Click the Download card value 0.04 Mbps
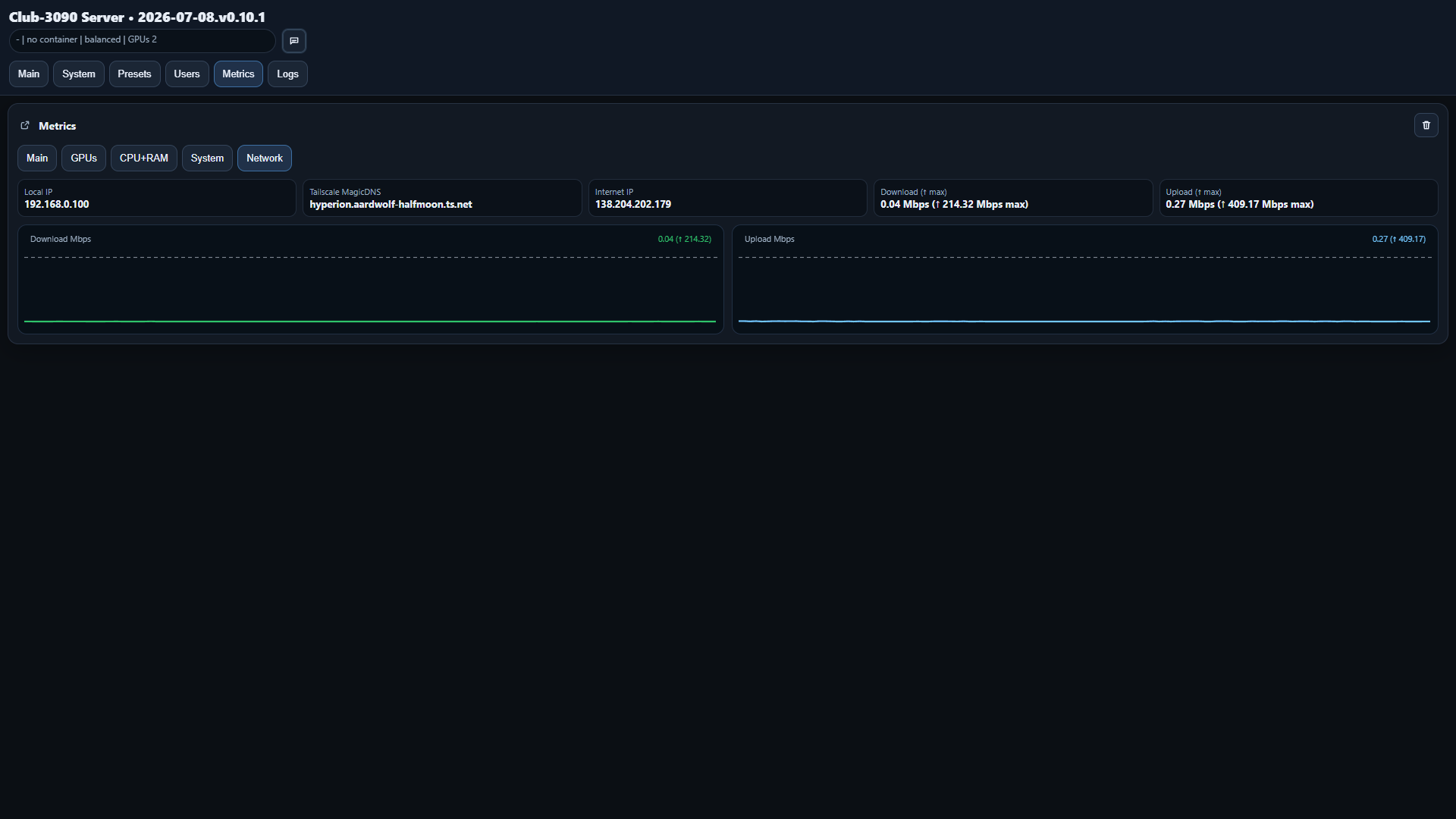This screenshot has width=1456, height=819. coord(954,205)
